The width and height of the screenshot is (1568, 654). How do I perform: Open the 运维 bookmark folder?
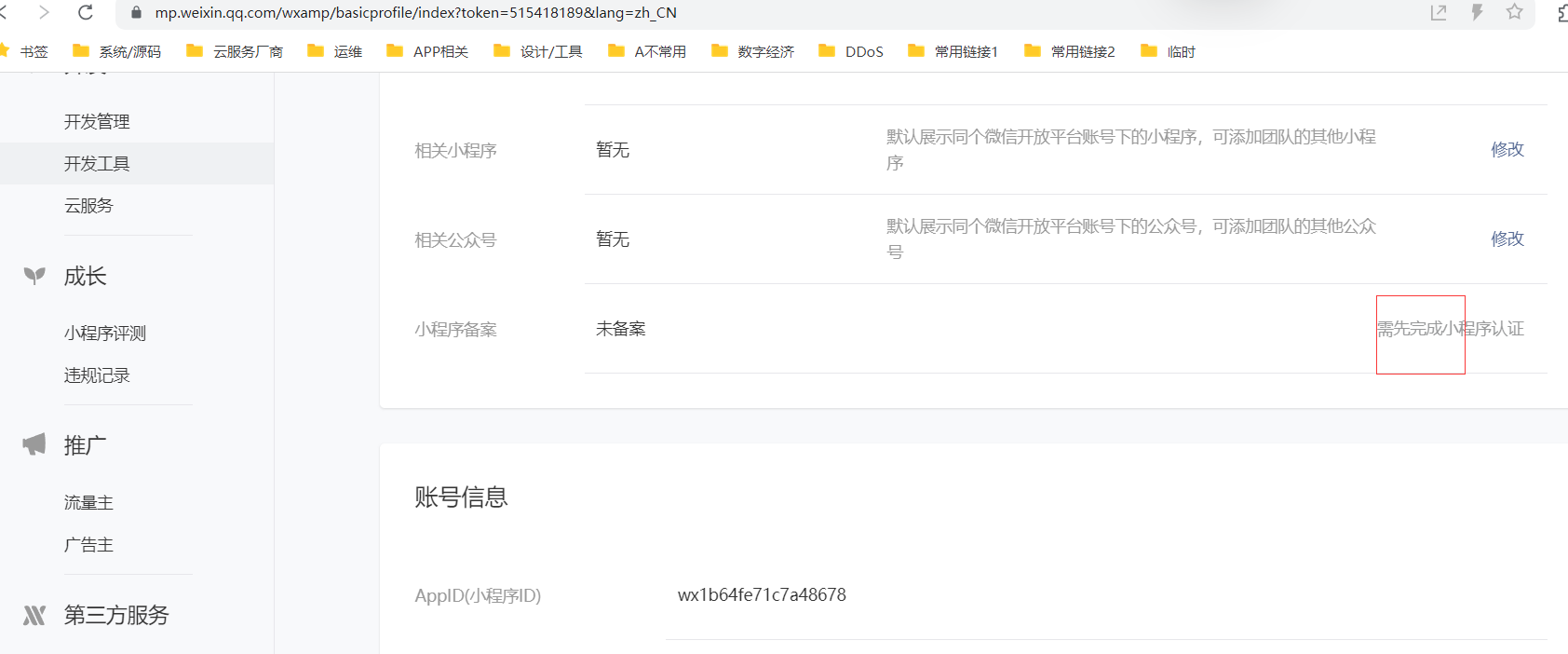[x=335, y=51]
